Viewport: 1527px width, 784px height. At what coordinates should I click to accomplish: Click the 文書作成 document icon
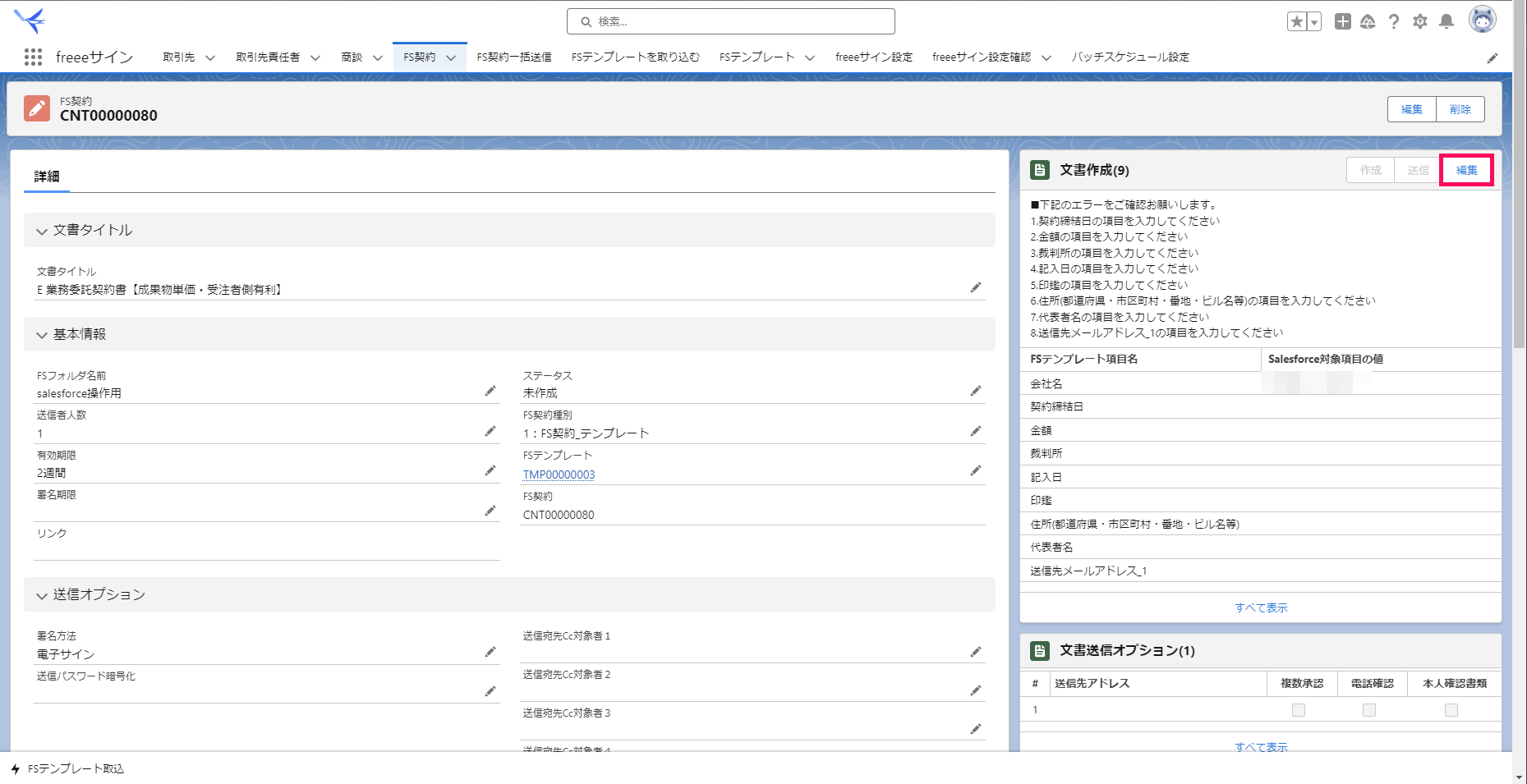click(x=1040, y=170)
